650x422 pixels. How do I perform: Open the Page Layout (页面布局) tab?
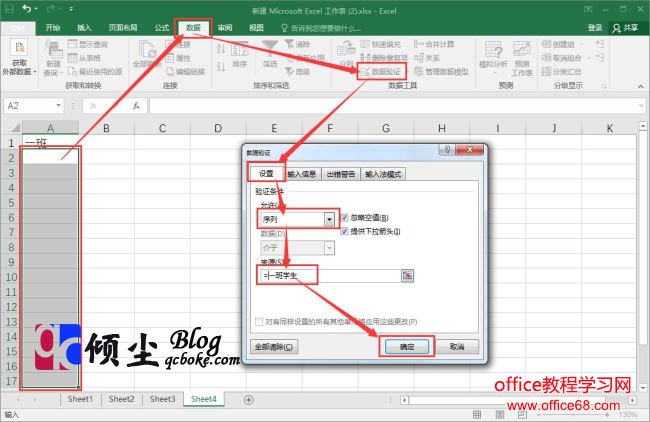click(x=123, y=28)
